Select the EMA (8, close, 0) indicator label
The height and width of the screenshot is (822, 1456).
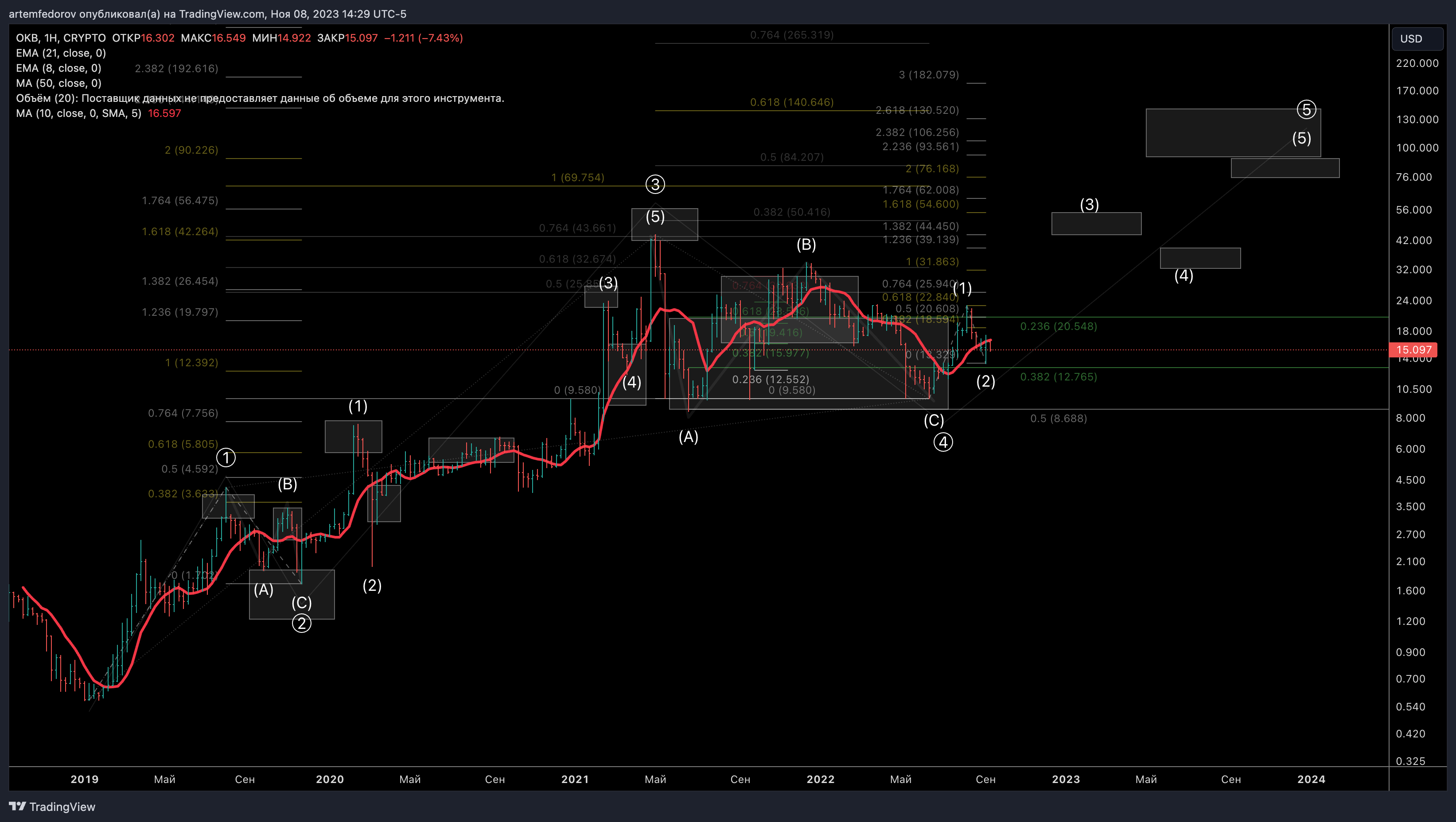(x=58, y=68)
